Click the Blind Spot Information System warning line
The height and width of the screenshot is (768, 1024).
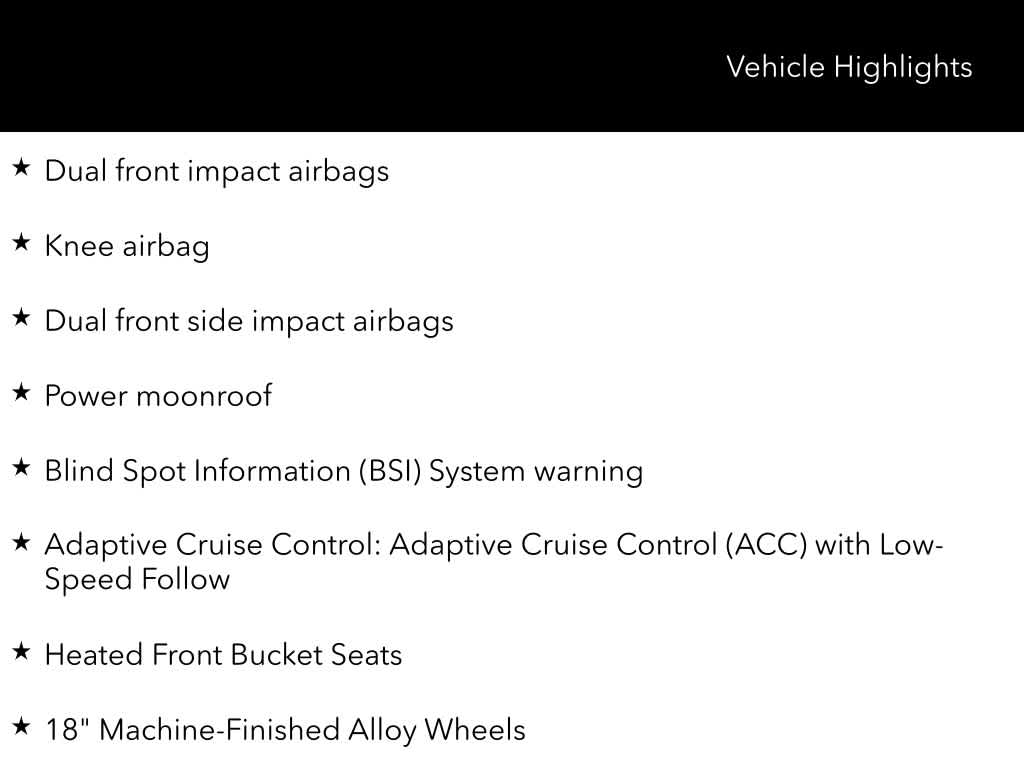click(343, 471)
